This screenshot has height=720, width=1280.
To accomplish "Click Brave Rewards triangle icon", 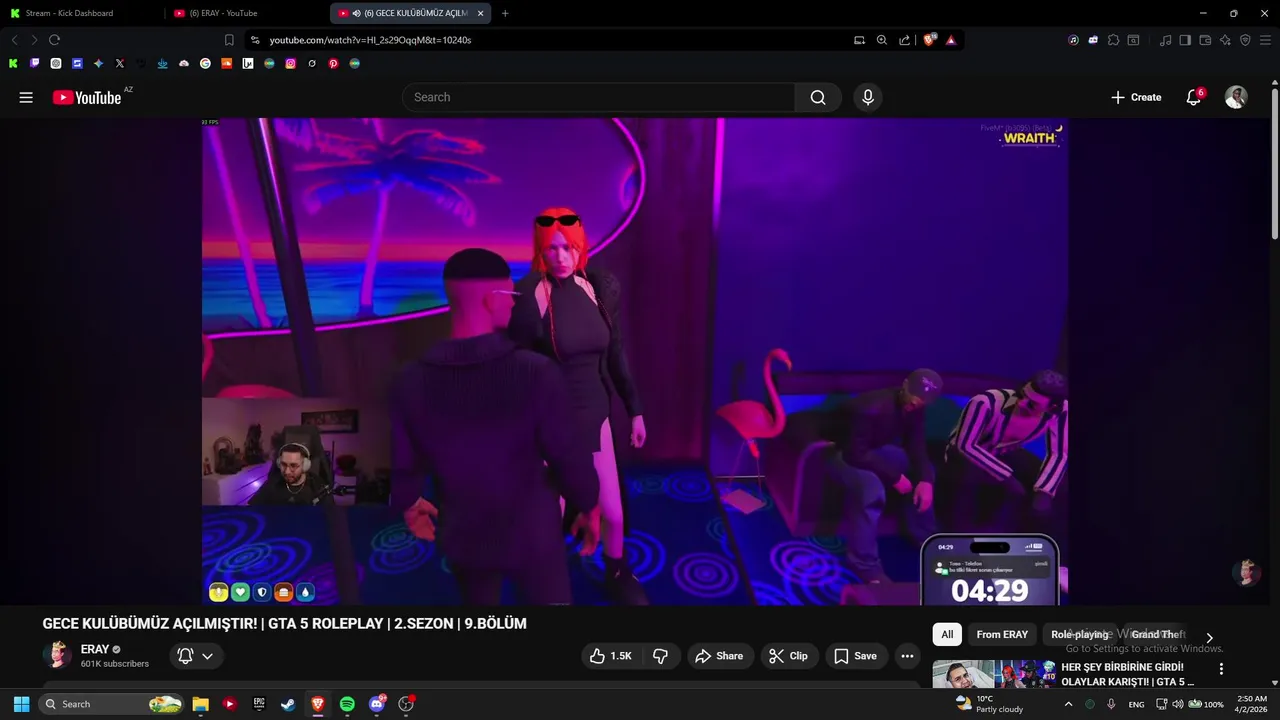I will 951,40.
